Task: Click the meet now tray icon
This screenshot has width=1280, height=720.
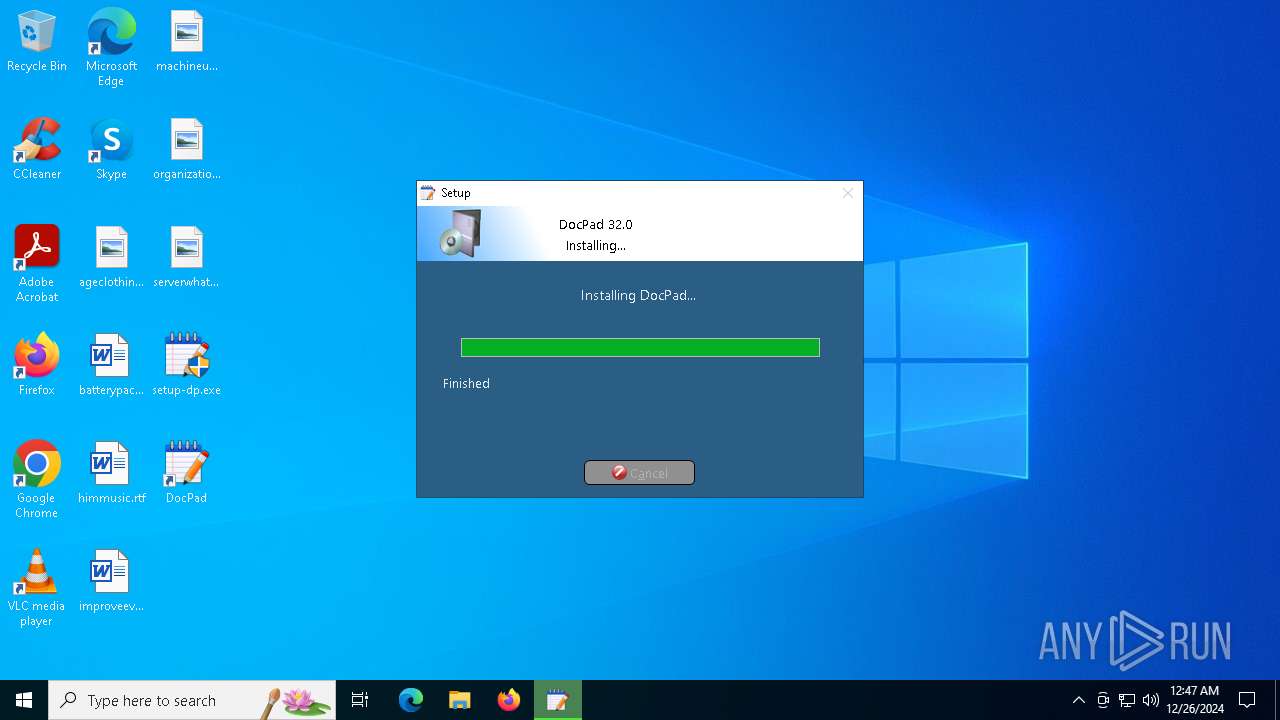Action: (x=1103, y=700)
